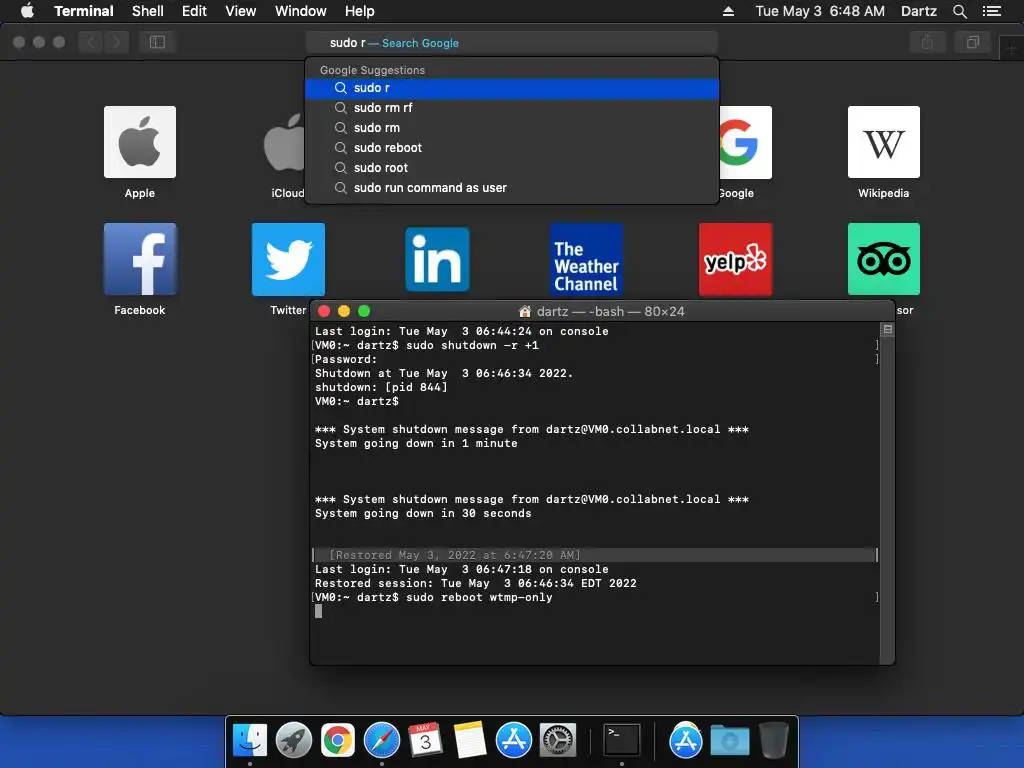Click the Safari address bar showing sudo r
1024x768 pixels.
coord(512,42)
